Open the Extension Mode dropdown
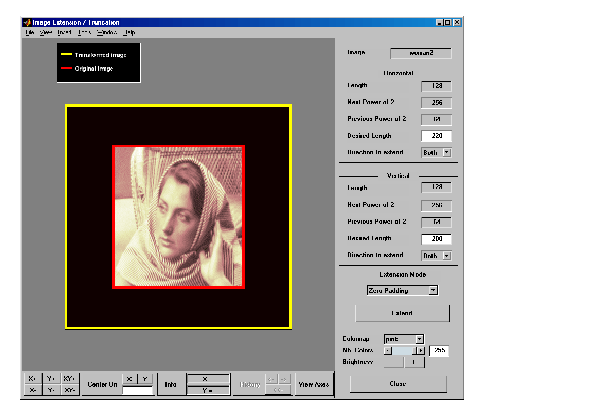Screen dimensions: 600x418 coord(402,291)
